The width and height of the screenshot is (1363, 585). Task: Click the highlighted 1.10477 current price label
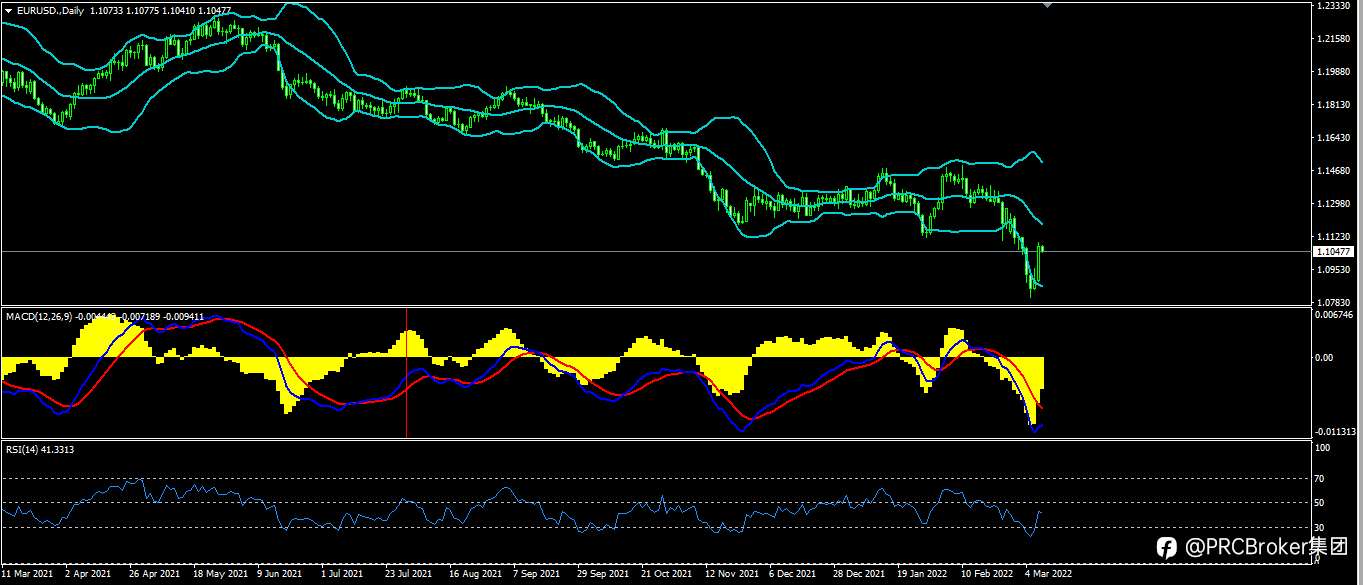click(x=1334, y=252)
